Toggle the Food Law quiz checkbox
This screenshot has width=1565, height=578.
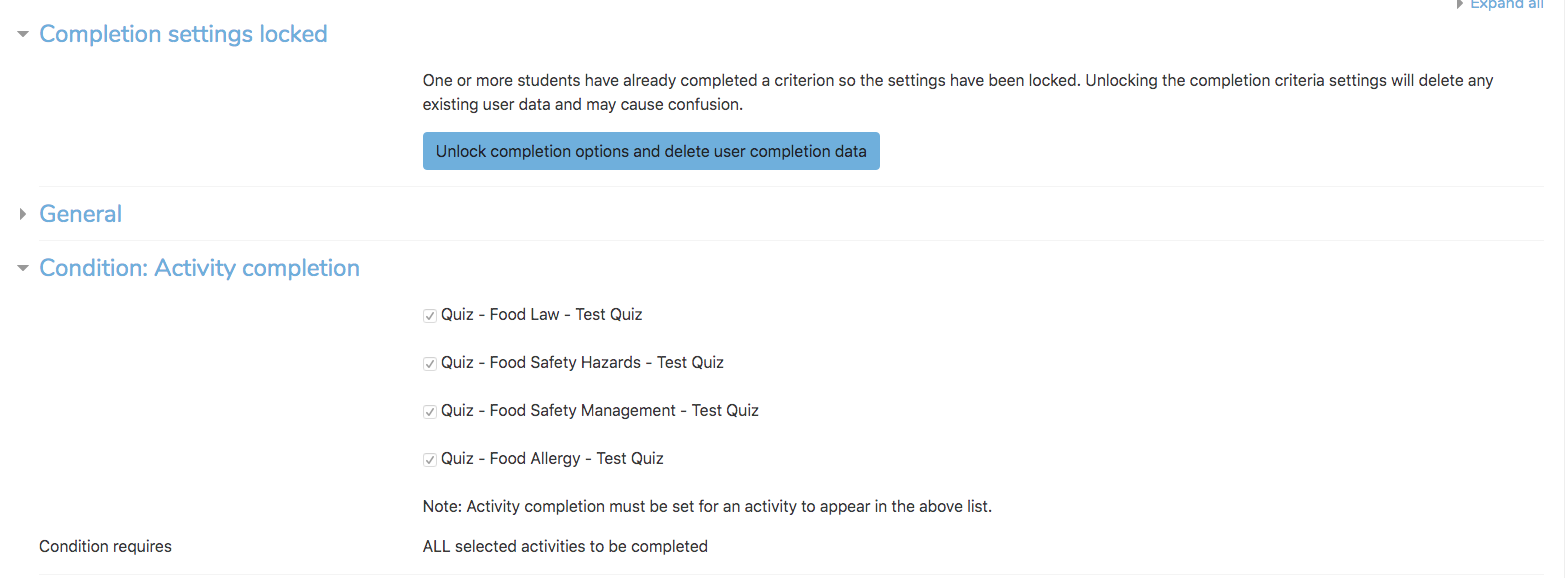pyautogui.click(x=430, y=316)
